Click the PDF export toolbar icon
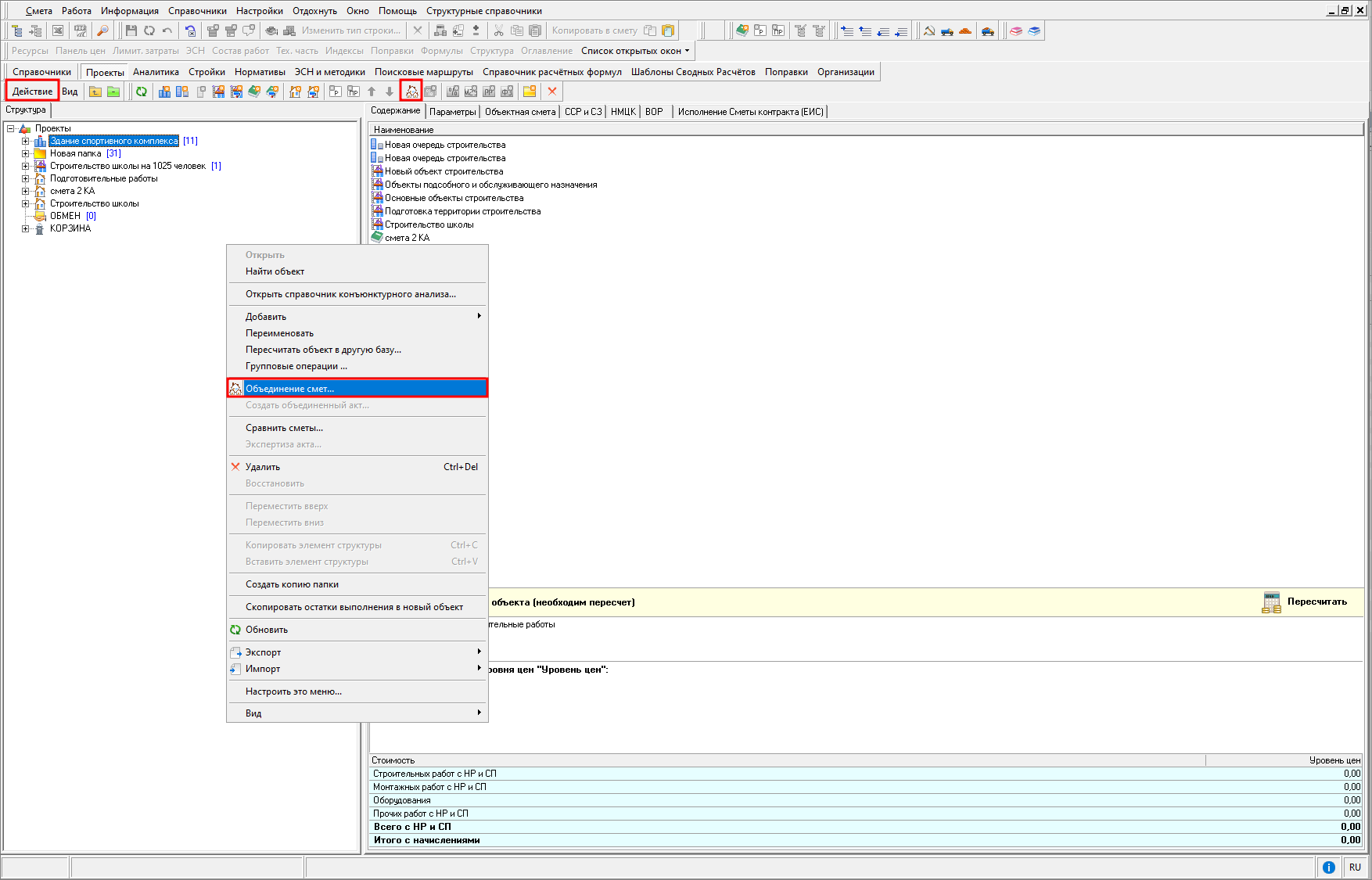1372x880 pixels. click(80, 31)
